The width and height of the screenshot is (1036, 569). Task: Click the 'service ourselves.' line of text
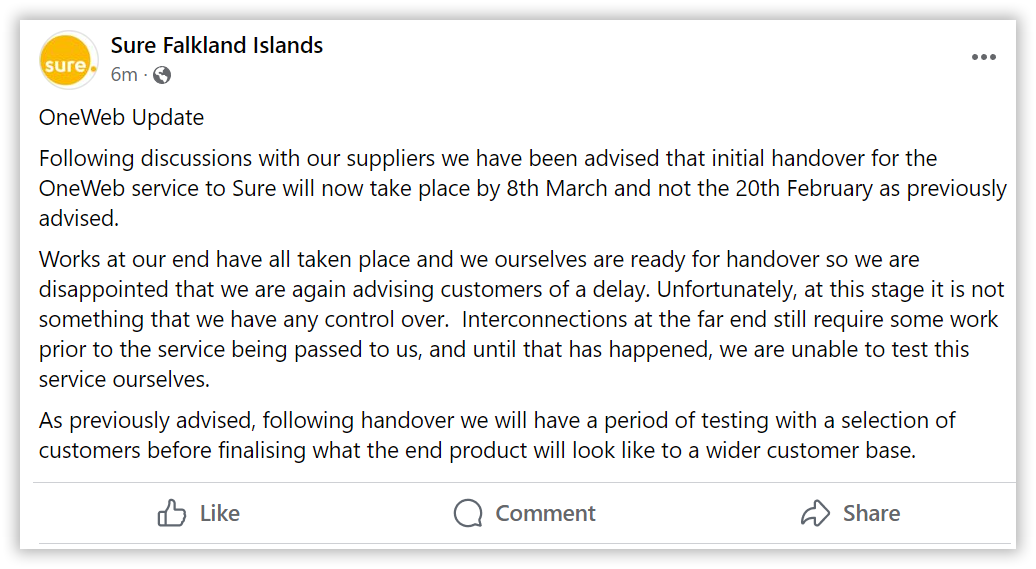coord(124,380)
